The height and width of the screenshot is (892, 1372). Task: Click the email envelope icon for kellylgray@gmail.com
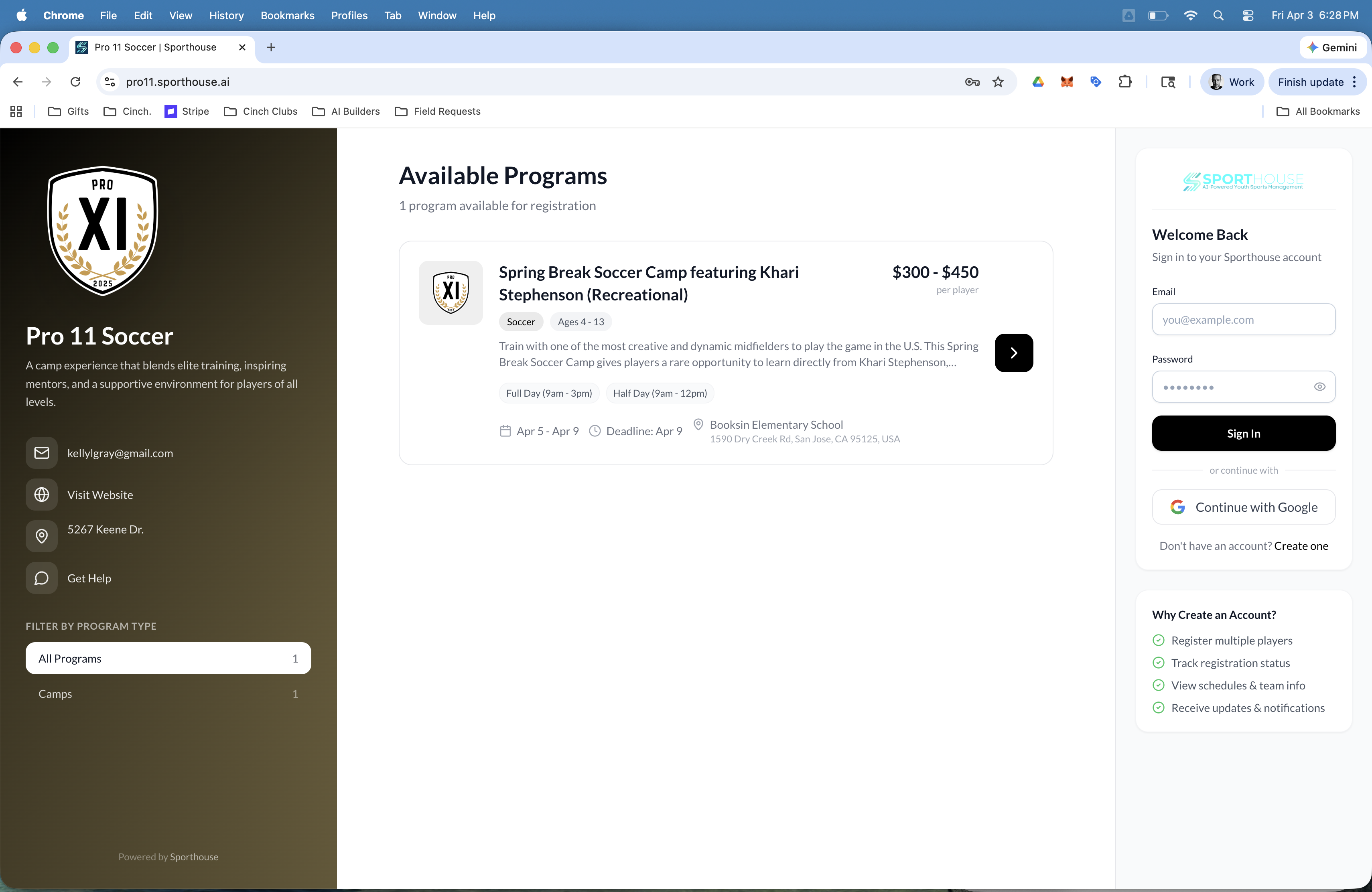[x=41, y=453]
